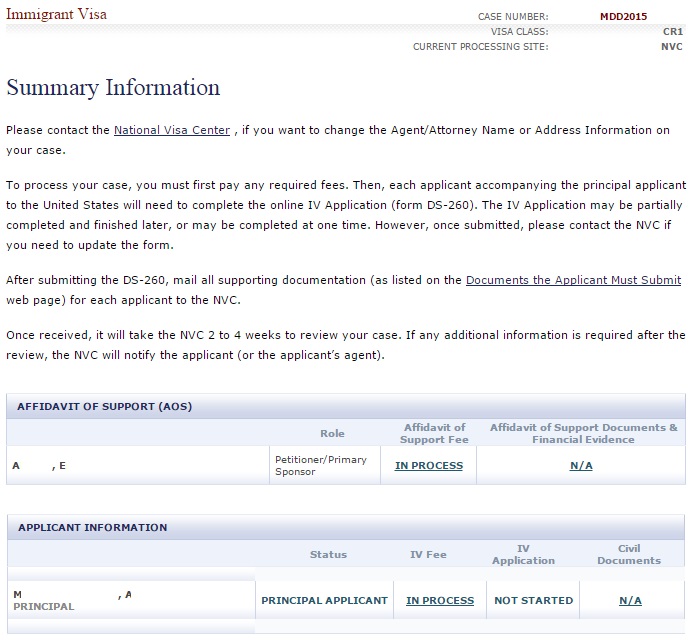The image size is (694, 643).
Task: Click the CASE NUMBER label
Action: (513, 17)
